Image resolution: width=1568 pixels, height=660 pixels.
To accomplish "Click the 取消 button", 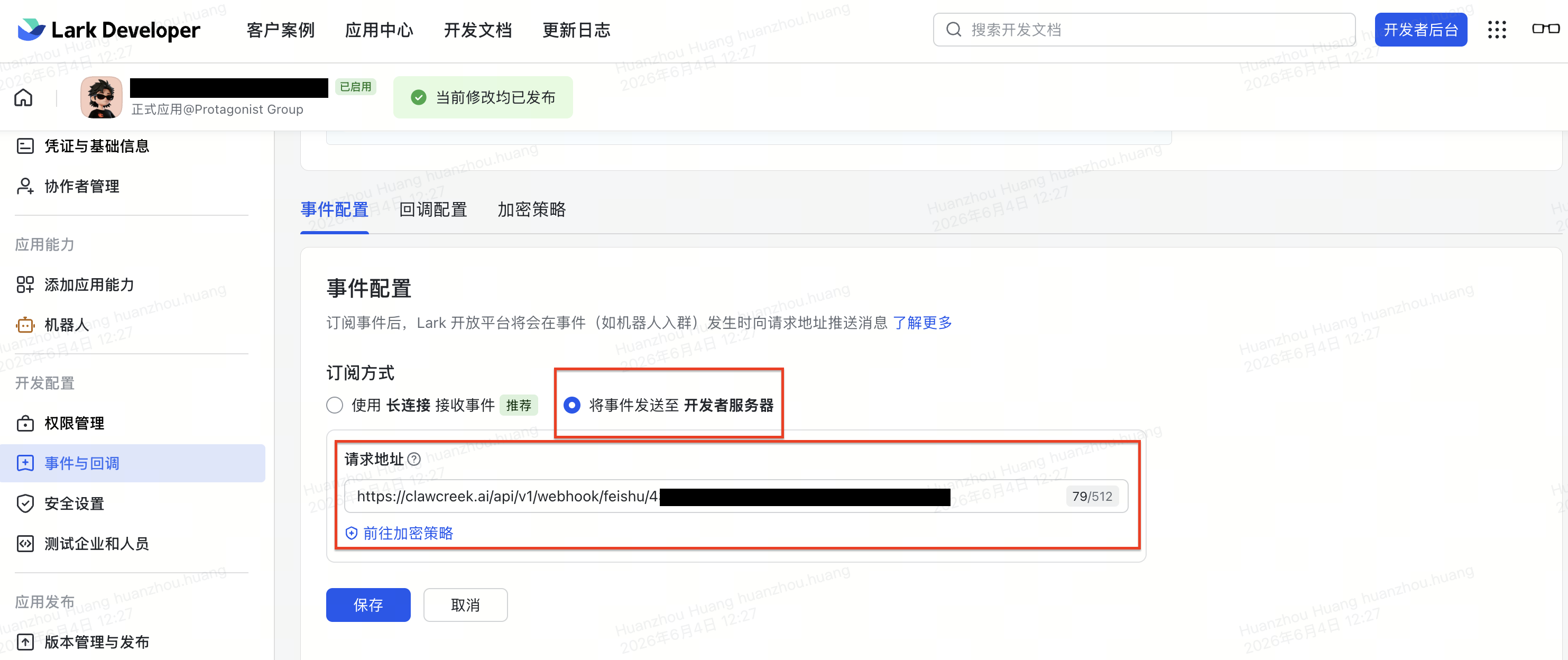I will pos(466,605).
